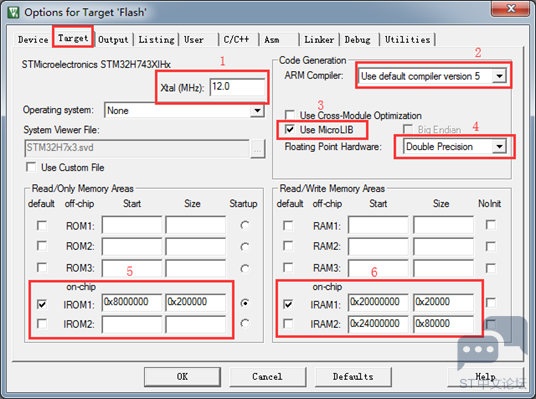Check the IRAM2 default checkbox
Viewport: 536px width, 399px height.
(288, 323)
